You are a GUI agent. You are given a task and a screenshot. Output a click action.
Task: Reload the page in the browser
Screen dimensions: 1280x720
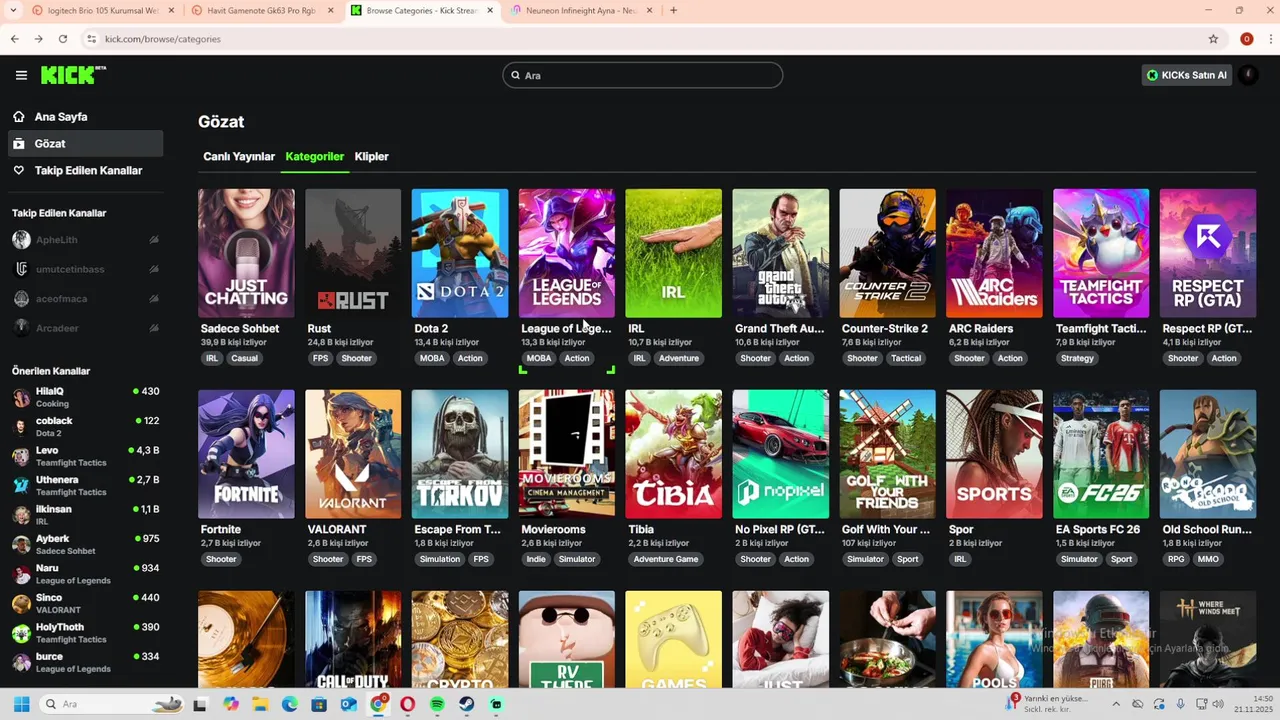coord(62,39)
